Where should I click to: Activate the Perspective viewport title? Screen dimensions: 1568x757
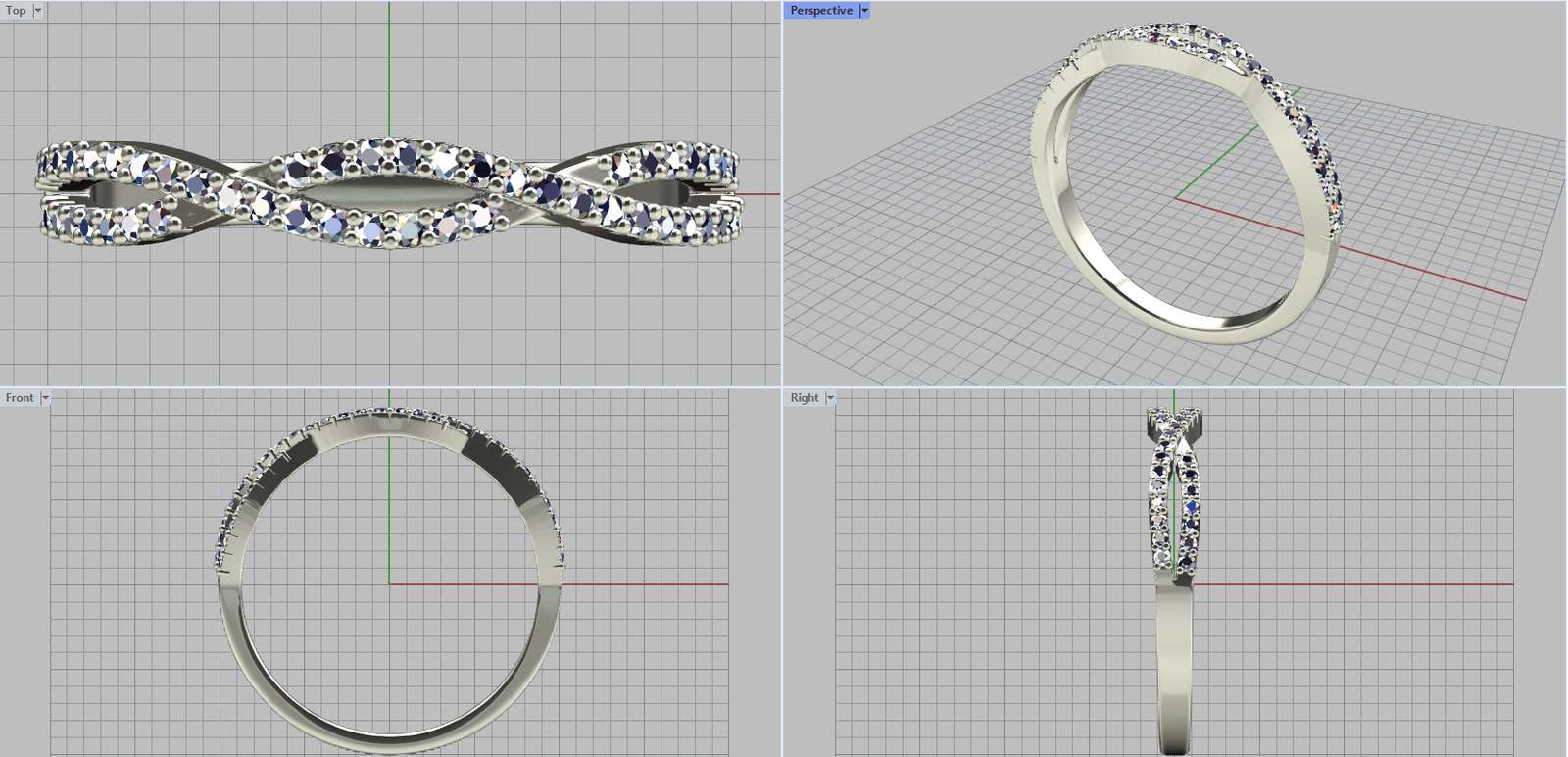pos(820,11)
